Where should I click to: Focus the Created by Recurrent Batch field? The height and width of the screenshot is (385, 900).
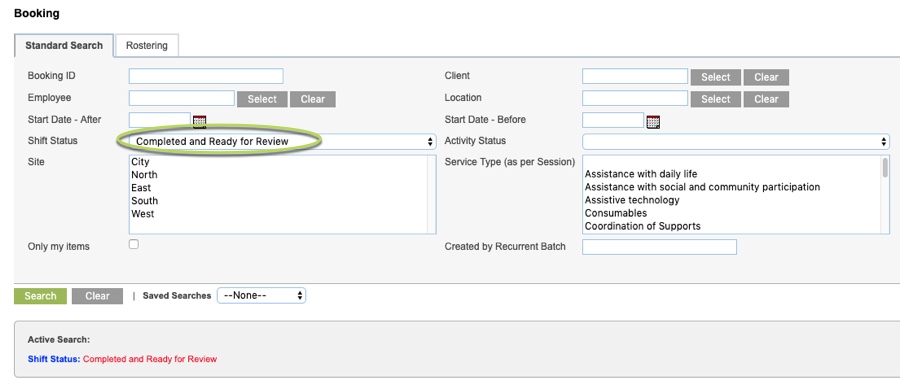pos(660,247)
